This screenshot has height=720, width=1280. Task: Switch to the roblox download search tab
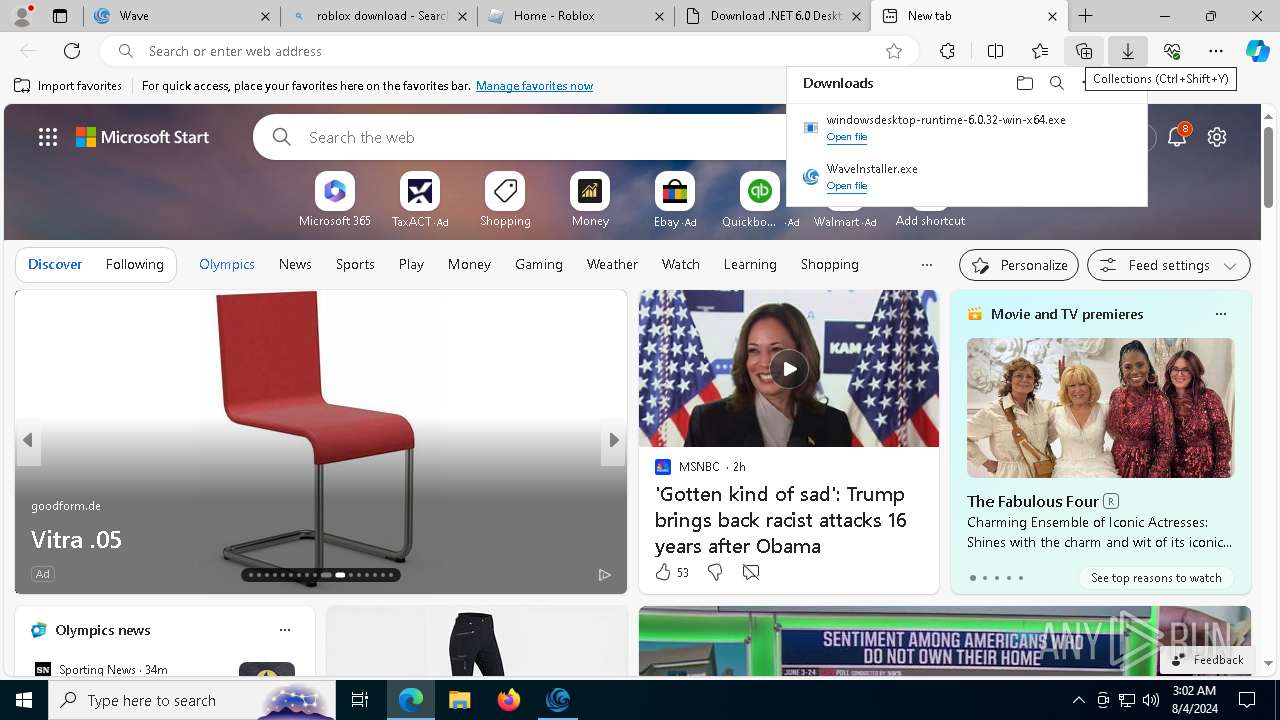pos(378,16)
